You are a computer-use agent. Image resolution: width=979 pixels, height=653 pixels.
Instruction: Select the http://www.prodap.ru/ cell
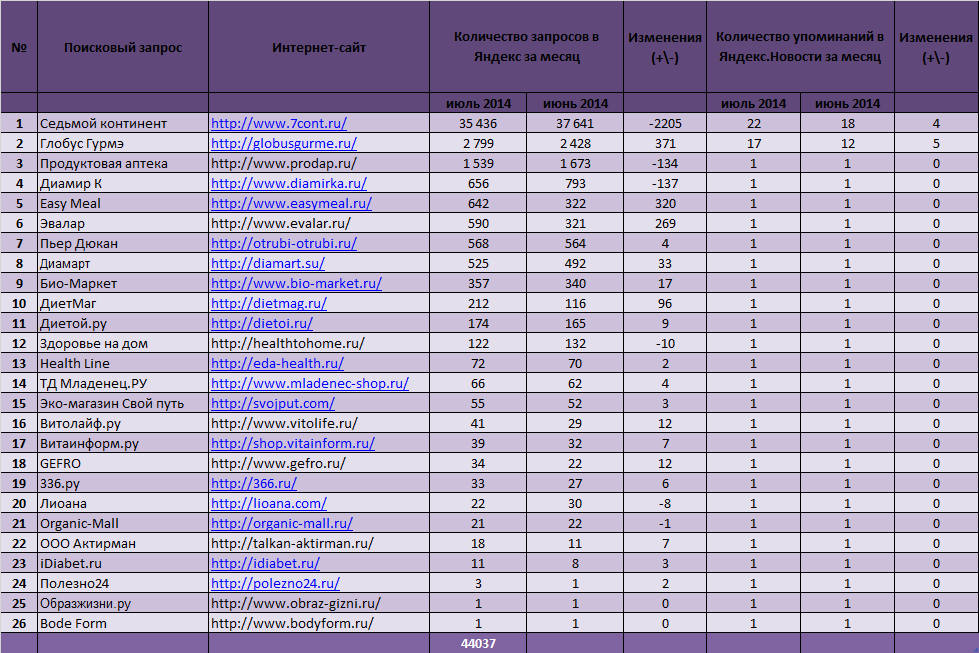(x=318, y=164)
